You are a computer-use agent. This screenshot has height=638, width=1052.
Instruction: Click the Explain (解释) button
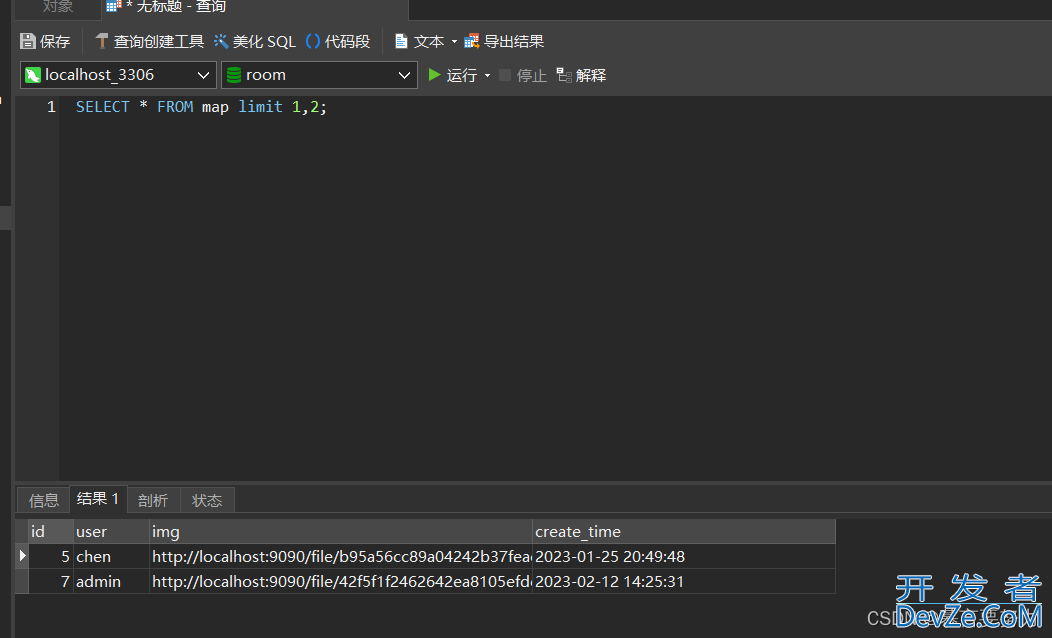click(x=581, y=75)
